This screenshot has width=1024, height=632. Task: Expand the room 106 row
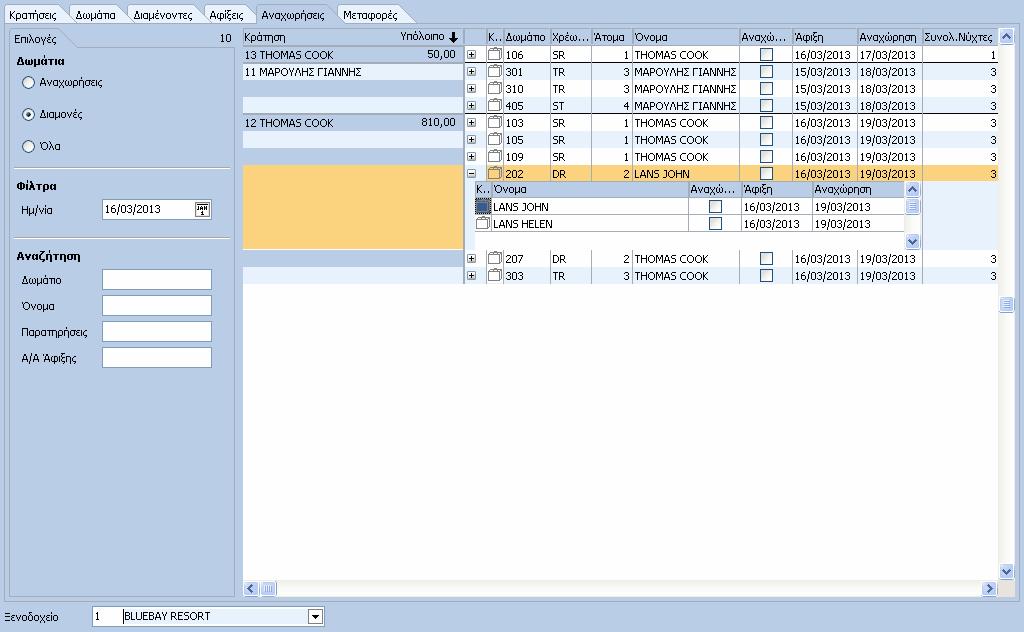(472, 55)
